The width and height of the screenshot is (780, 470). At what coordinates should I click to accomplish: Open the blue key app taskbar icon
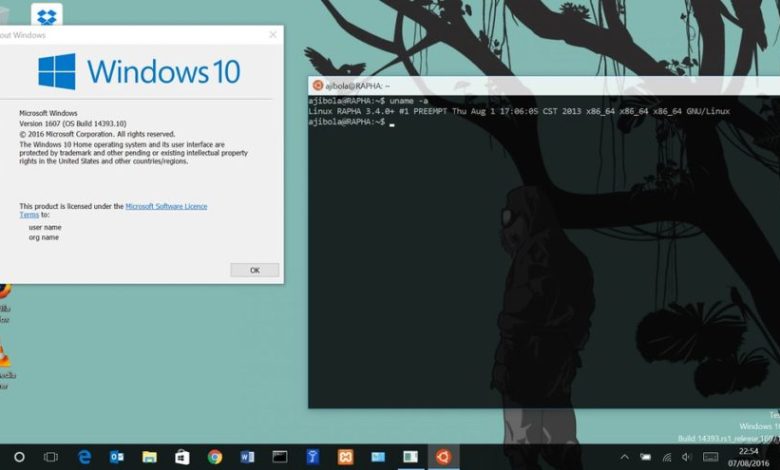(x=312, y=457)
